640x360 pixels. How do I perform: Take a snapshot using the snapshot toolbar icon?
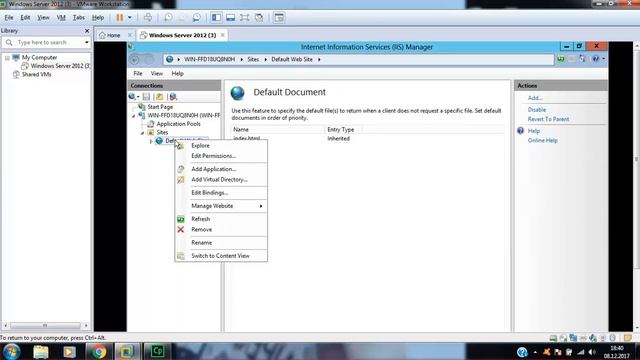click(168, 18)
